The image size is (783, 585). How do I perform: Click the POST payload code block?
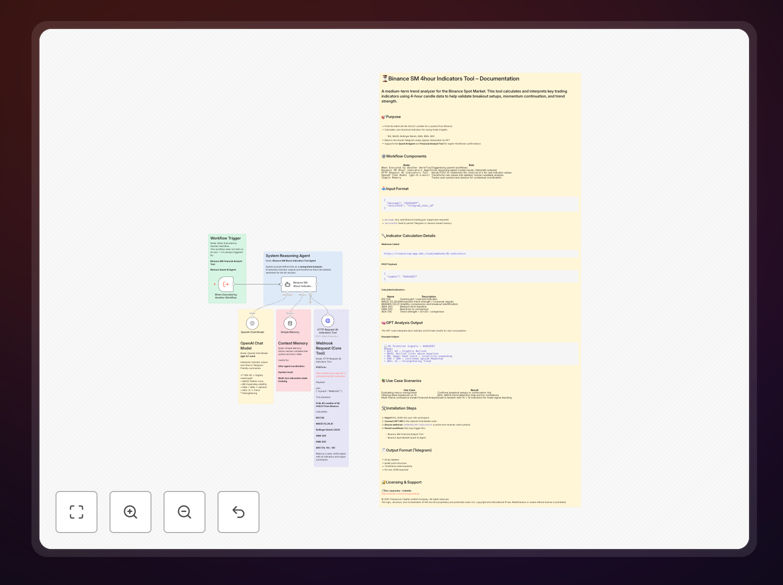[x=479, y=276]
